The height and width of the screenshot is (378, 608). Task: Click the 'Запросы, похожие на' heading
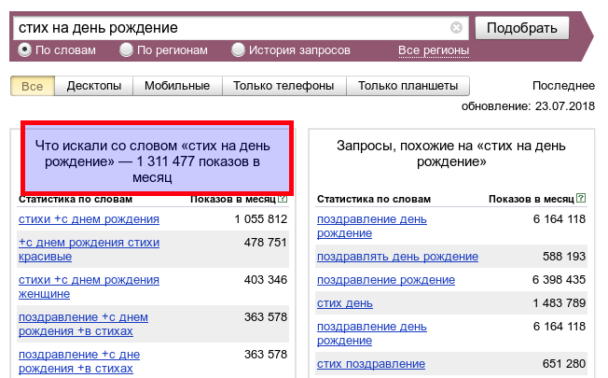(x=451, y=154)
